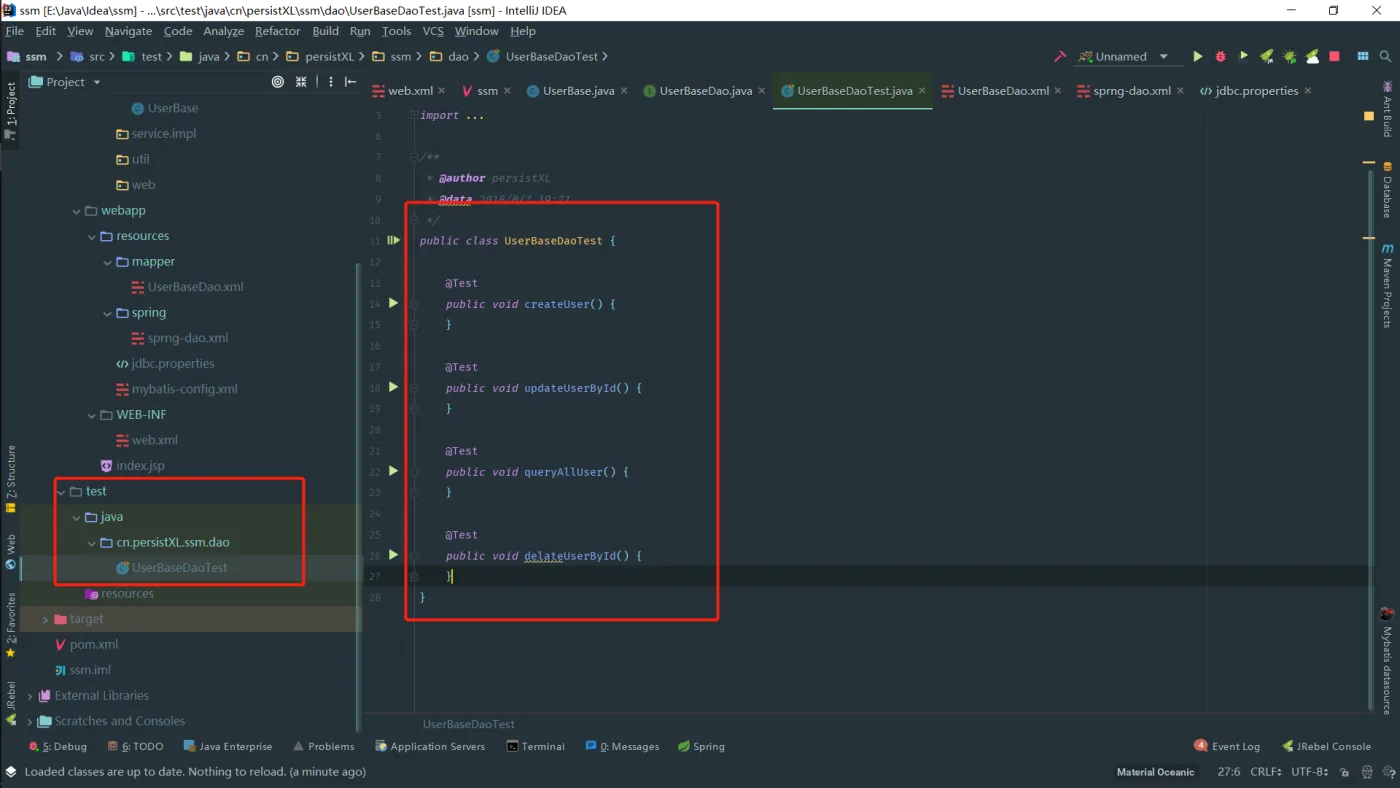The height and width of the screenshot is (788, 1400).
Task: Open Project Structure grid icon
Action: click(x=1363, y=57)
